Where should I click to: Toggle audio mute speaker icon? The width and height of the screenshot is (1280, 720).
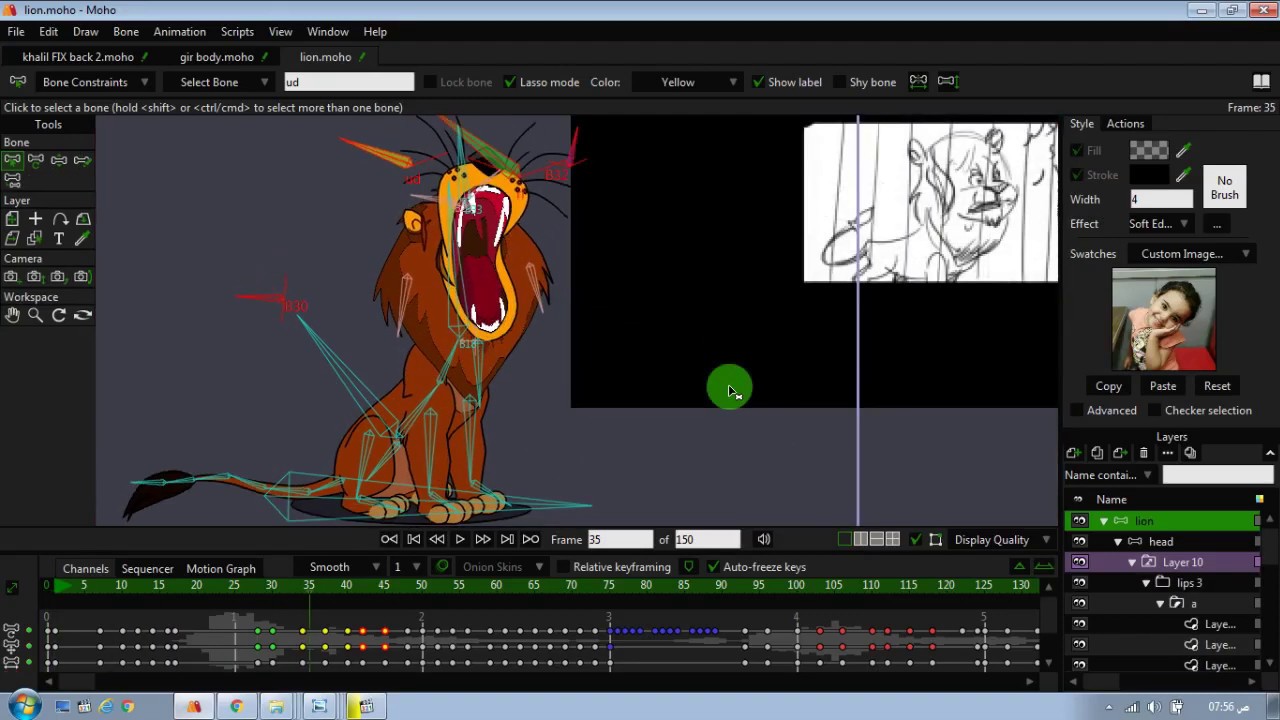[764, 540]
